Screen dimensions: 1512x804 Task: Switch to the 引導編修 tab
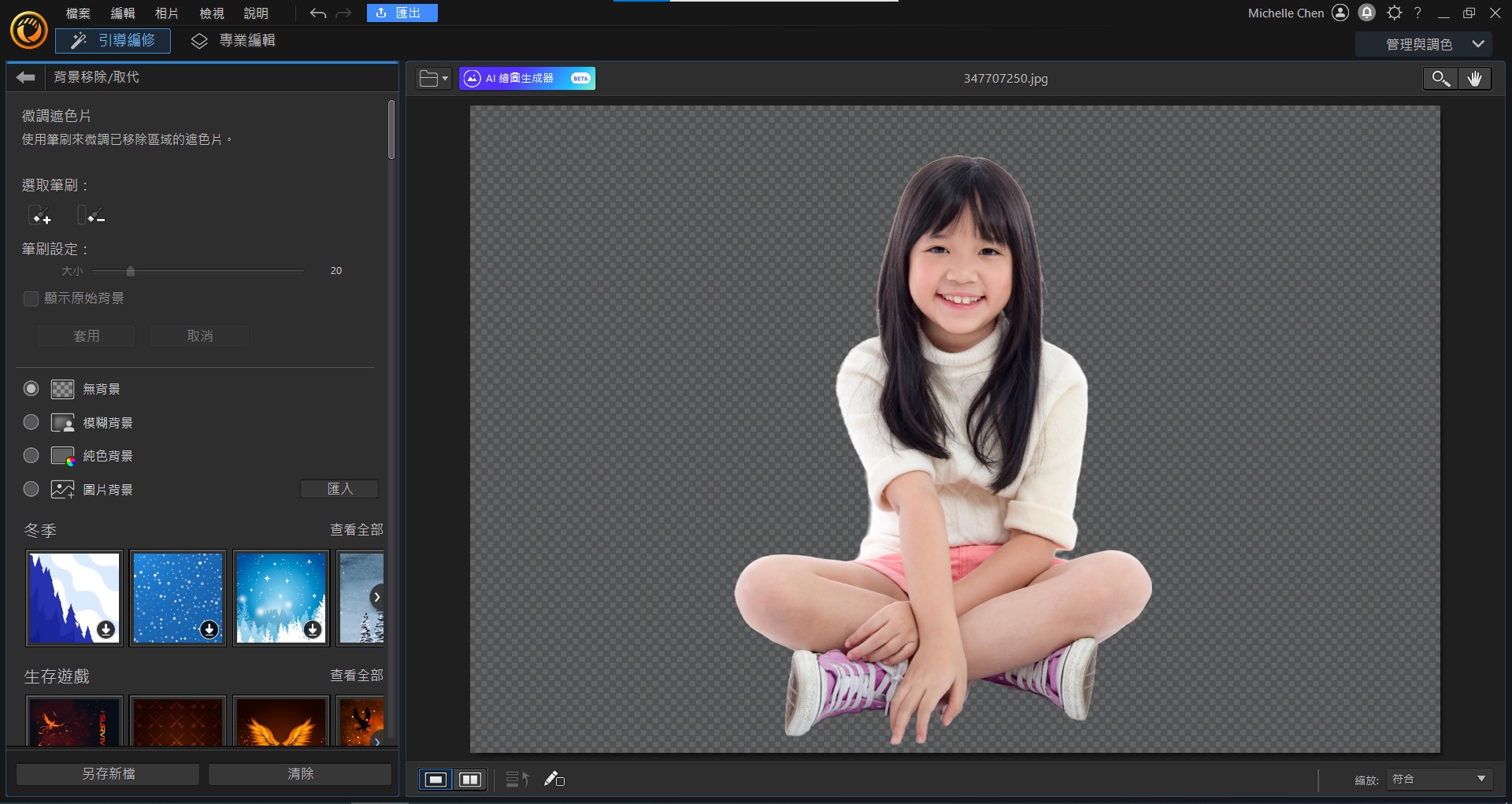pos(113,40)
